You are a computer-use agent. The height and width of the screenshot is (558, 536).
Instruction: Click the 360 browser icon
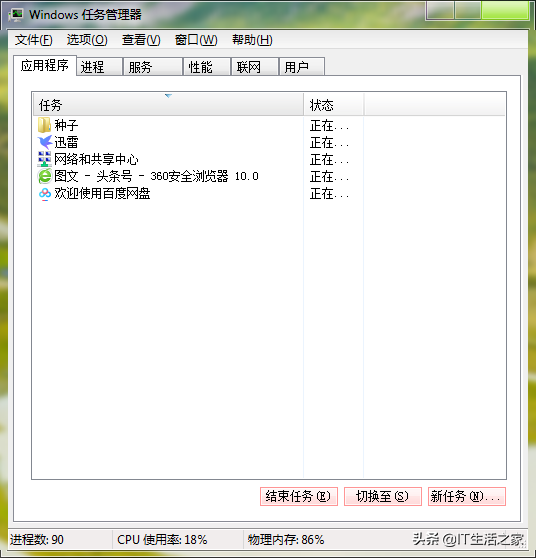coord(45,176)
